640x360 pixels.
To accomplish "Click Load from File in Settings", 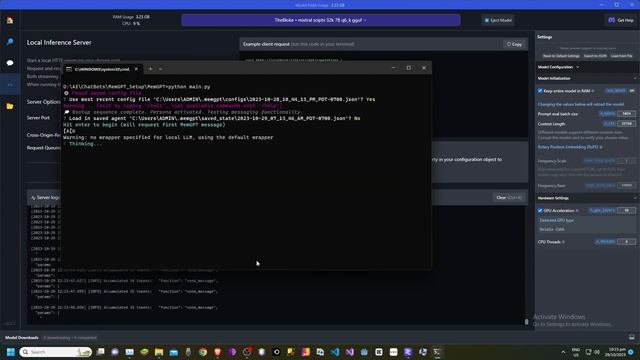I will click(621, 56).
